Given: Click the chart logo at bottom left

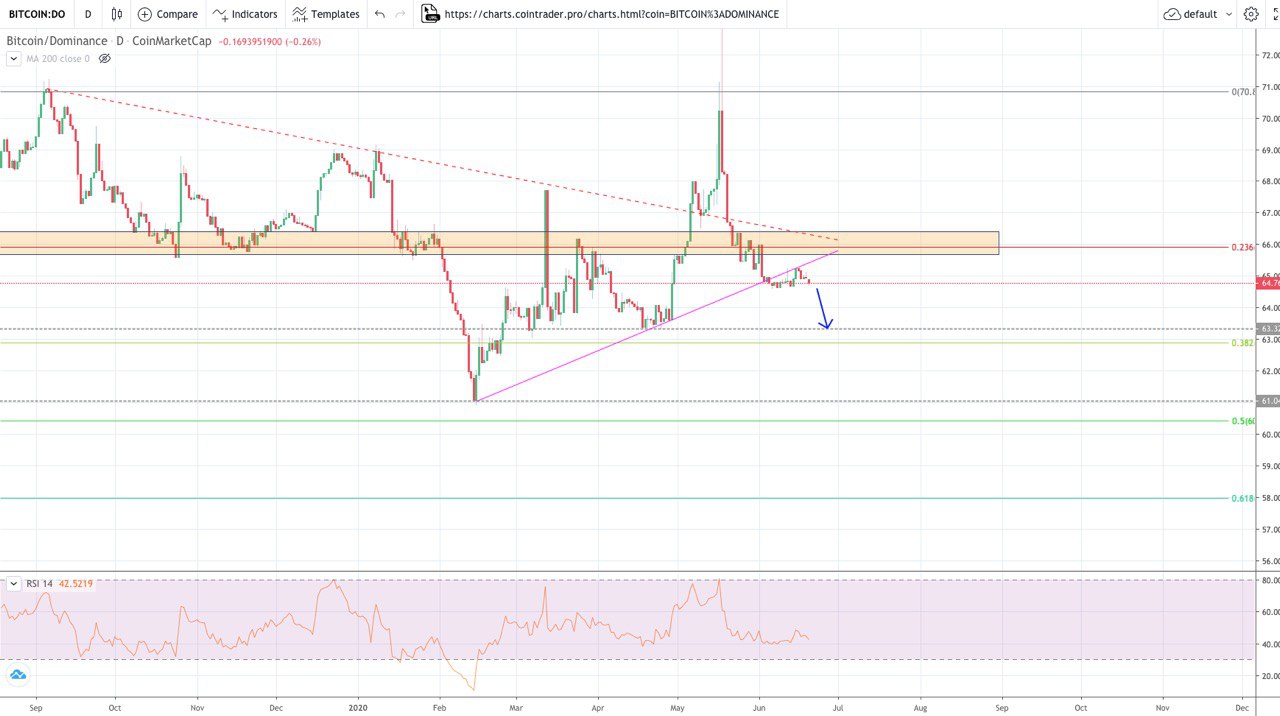Looking at the screenshot, I should click(x=16, y=675).
